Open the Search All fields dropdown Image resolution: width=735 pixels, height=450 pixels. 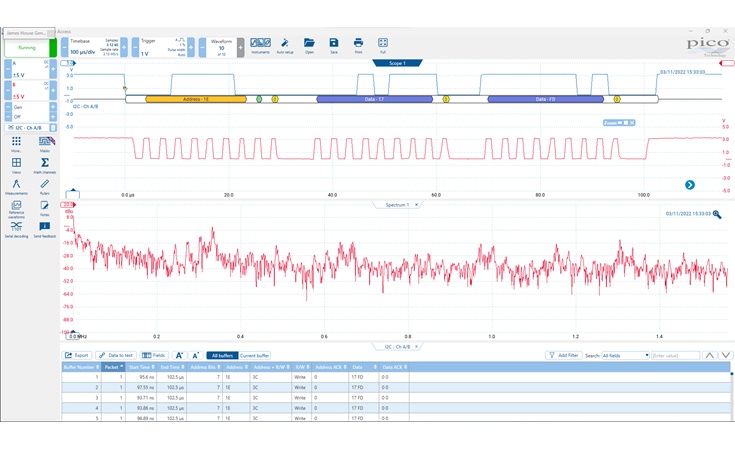[624, 355]
